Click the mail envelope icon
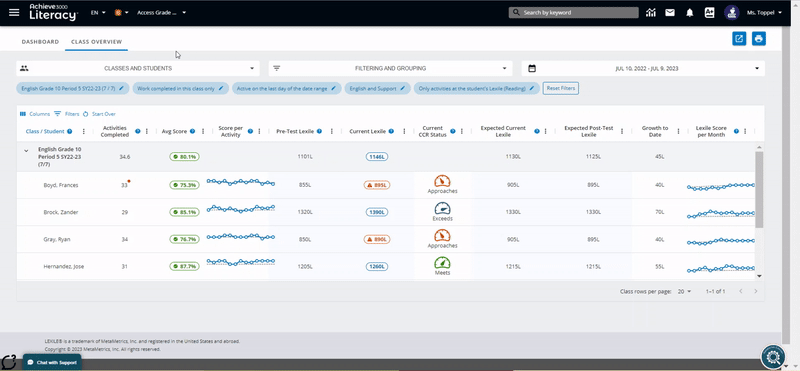The height and width of the screenshot is (371, 800). [670, 13]
